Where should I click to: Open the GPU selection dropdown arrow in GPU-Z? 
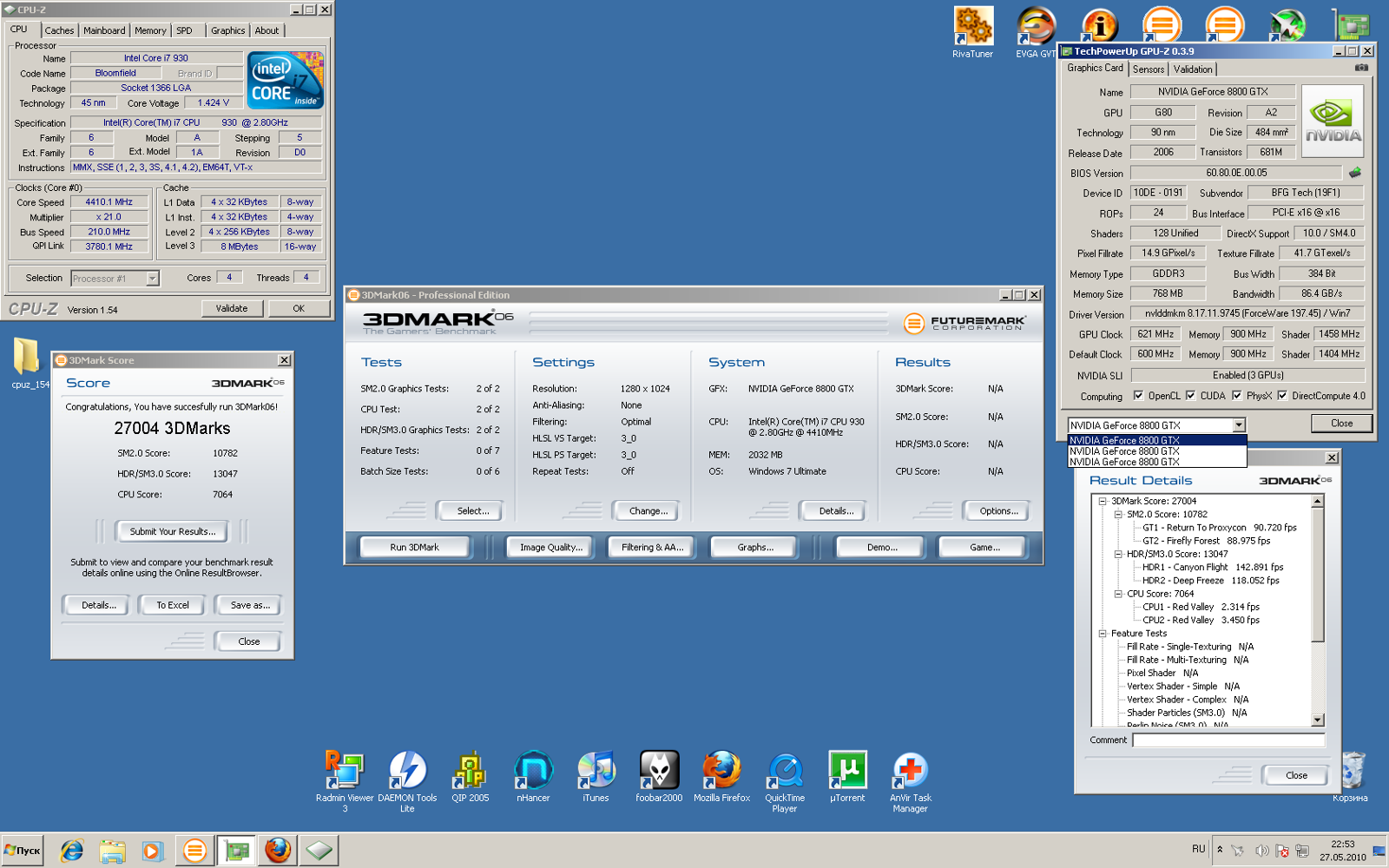click(x=1239, y=425)
